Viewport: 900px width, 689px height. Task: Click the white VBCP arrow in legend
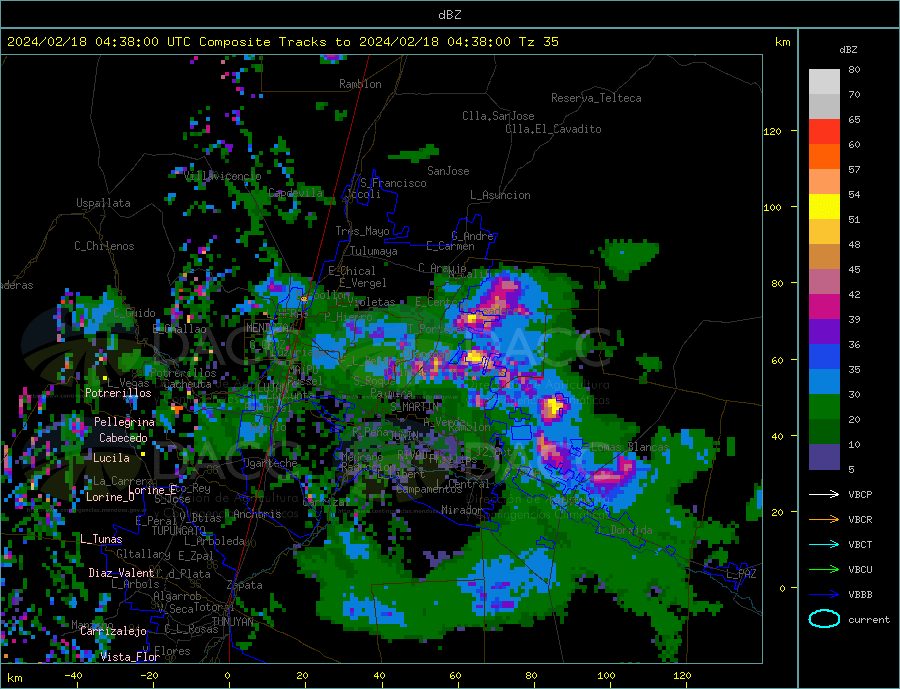(824, 494)
